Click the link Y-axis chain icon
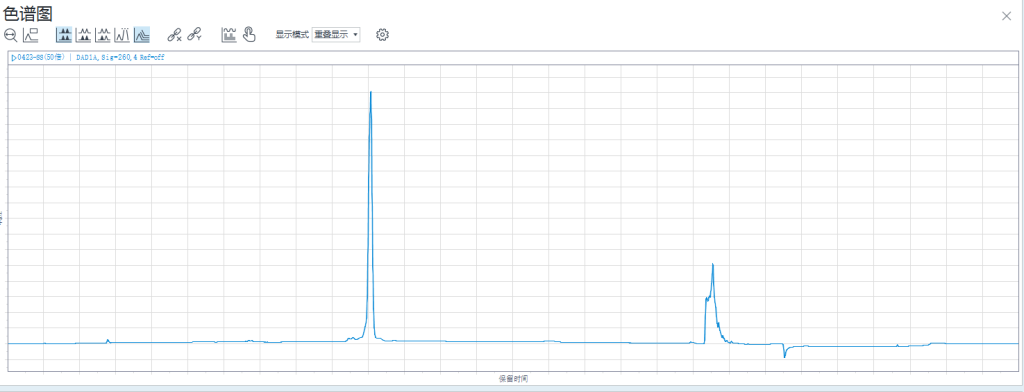Screen dimensions: 1024x392 click(x=194, y=35)
